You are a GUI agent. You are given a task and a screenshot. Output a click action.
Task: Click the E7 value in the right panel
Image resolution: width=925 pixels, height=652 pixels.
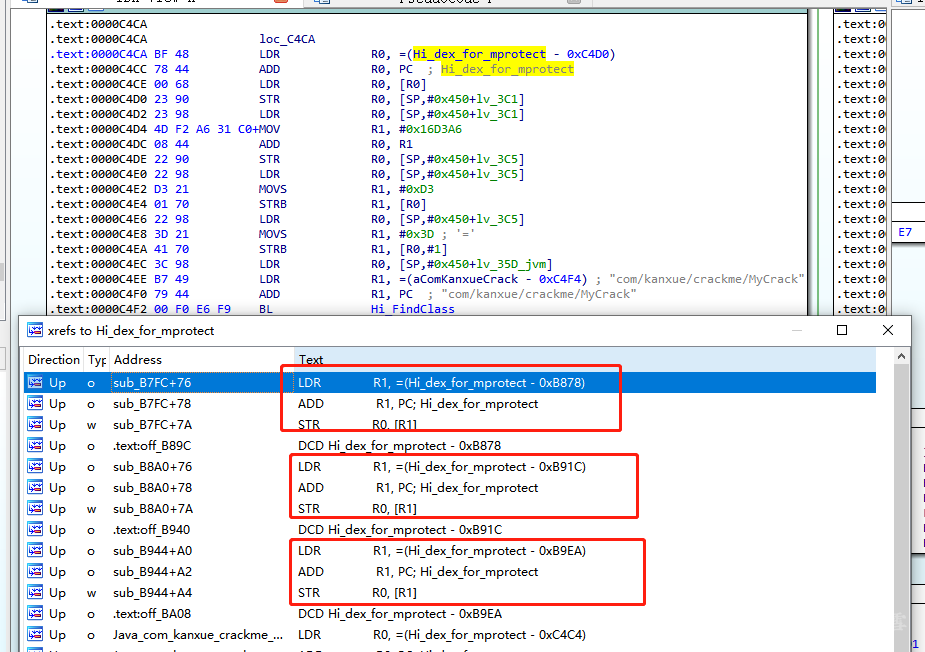click(905, 232)
